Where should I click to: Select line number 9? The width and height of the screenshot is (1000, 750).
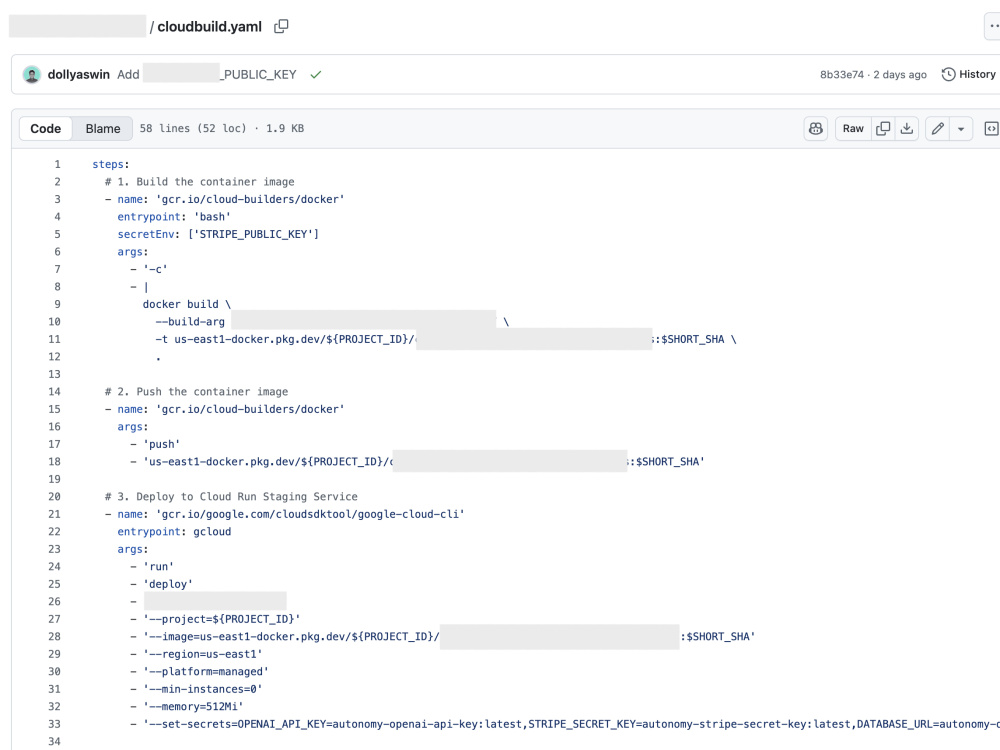point(57,304)
